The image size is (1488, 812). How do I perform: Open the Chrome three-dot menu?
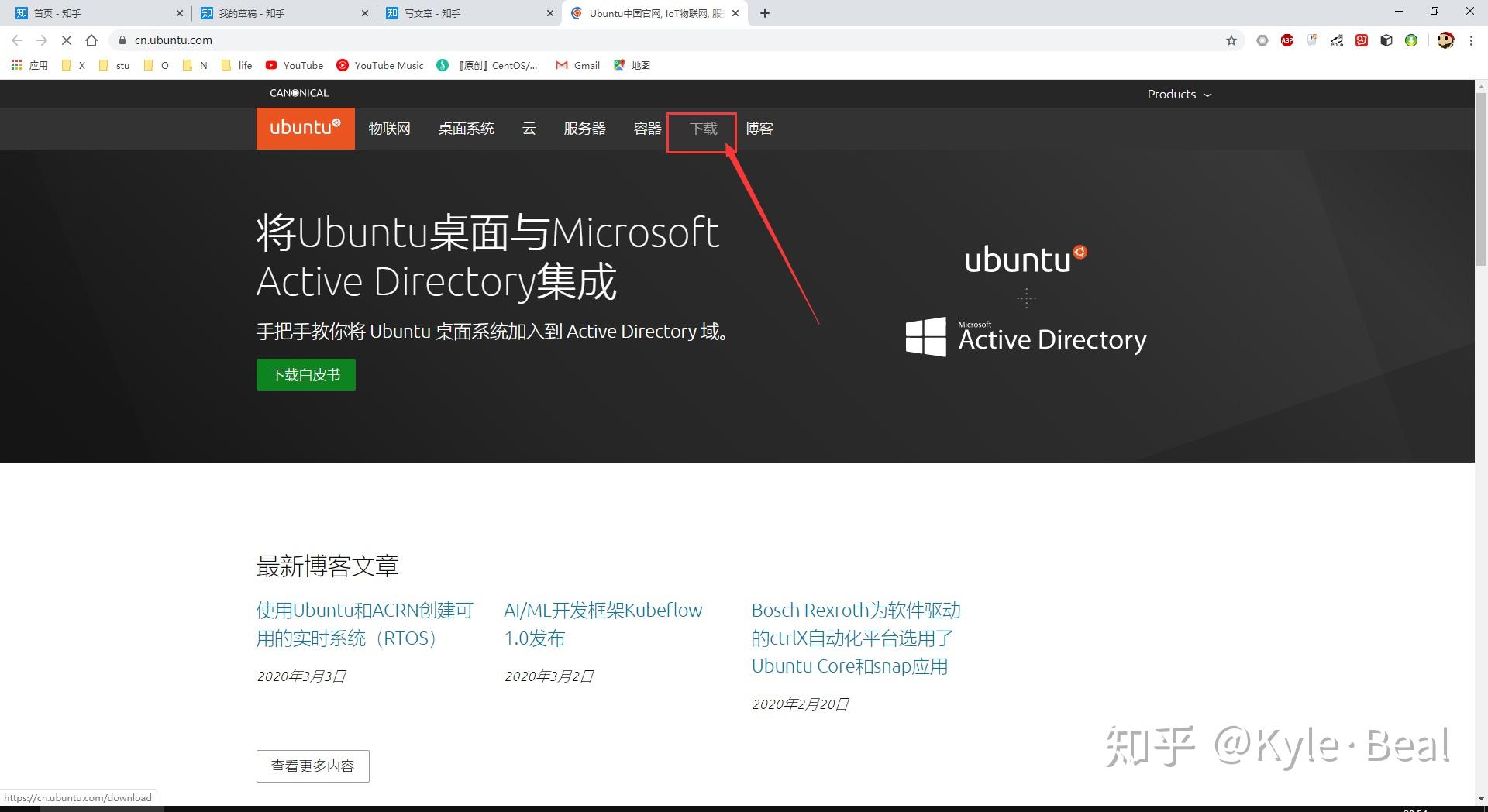point(1471,40)
